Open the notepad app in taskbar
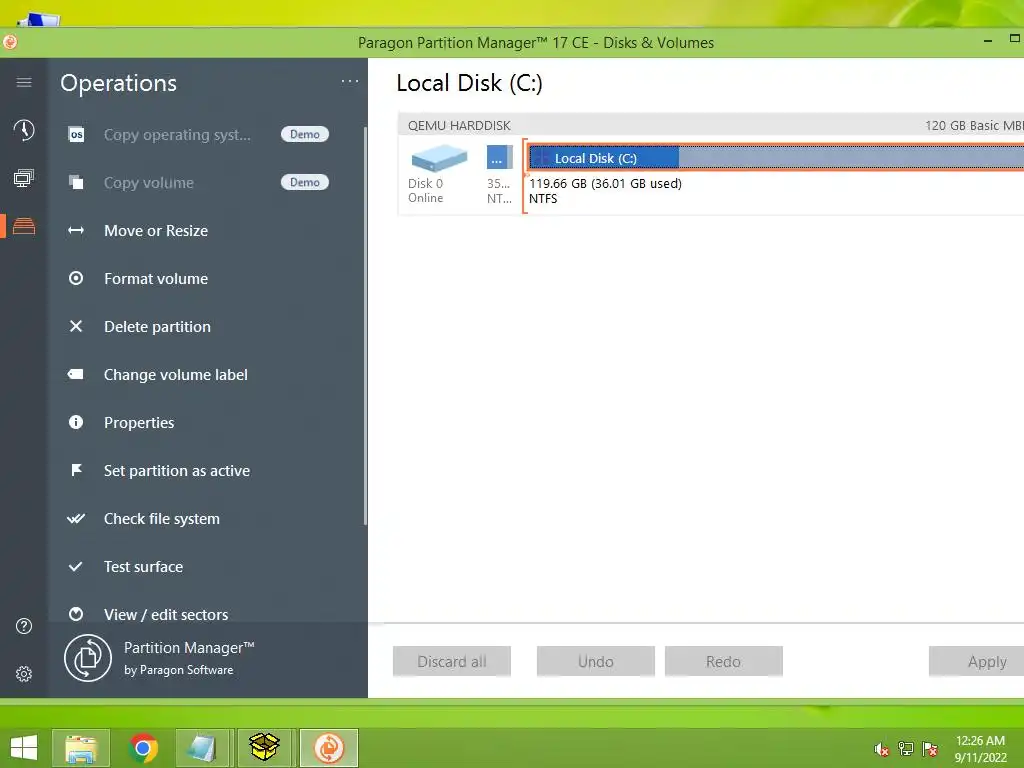 coord(202,748)
